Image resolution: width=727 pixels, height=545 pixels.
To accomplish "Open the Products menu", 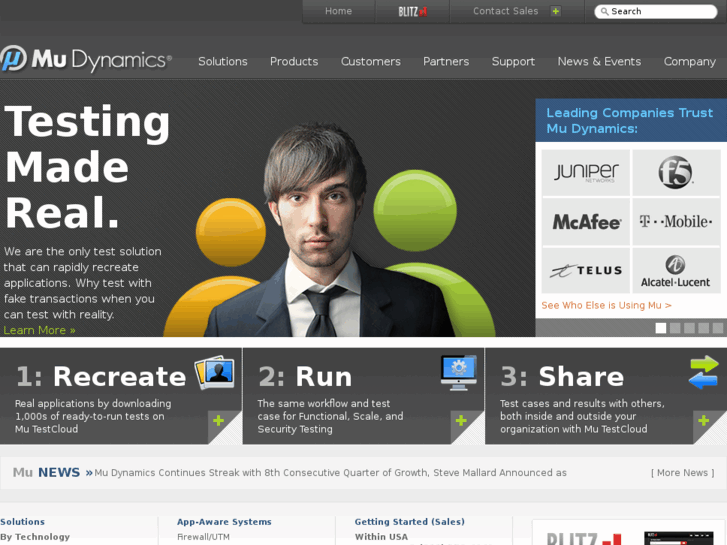I will [294, 62].
